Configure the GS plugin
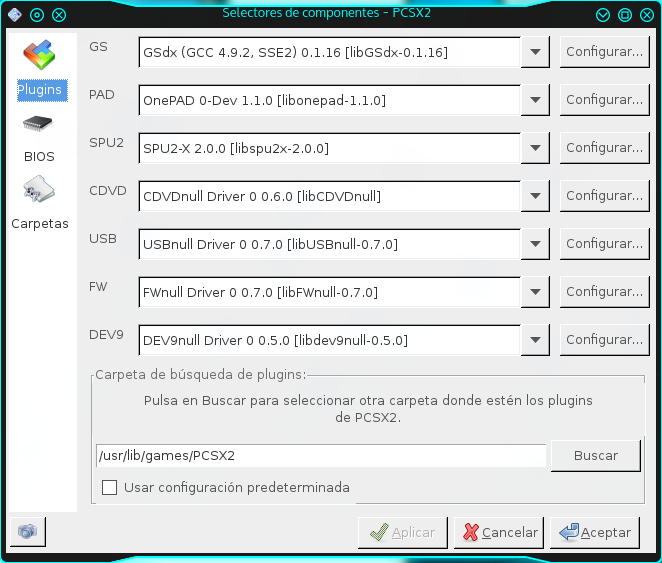The height and width of the screenshot is (563, 662). [605, 51]
